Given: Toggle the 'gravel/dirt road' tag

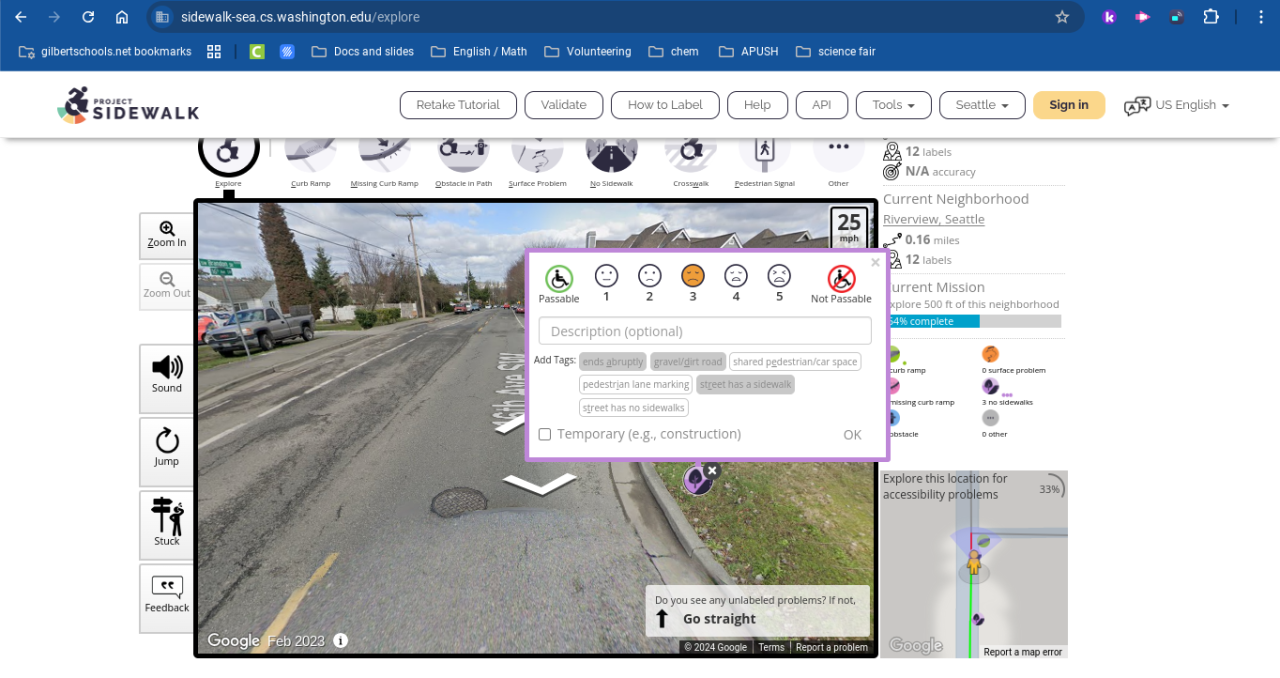Looking at the screenshot, I should pyautogui.click(x=688, y=362).
